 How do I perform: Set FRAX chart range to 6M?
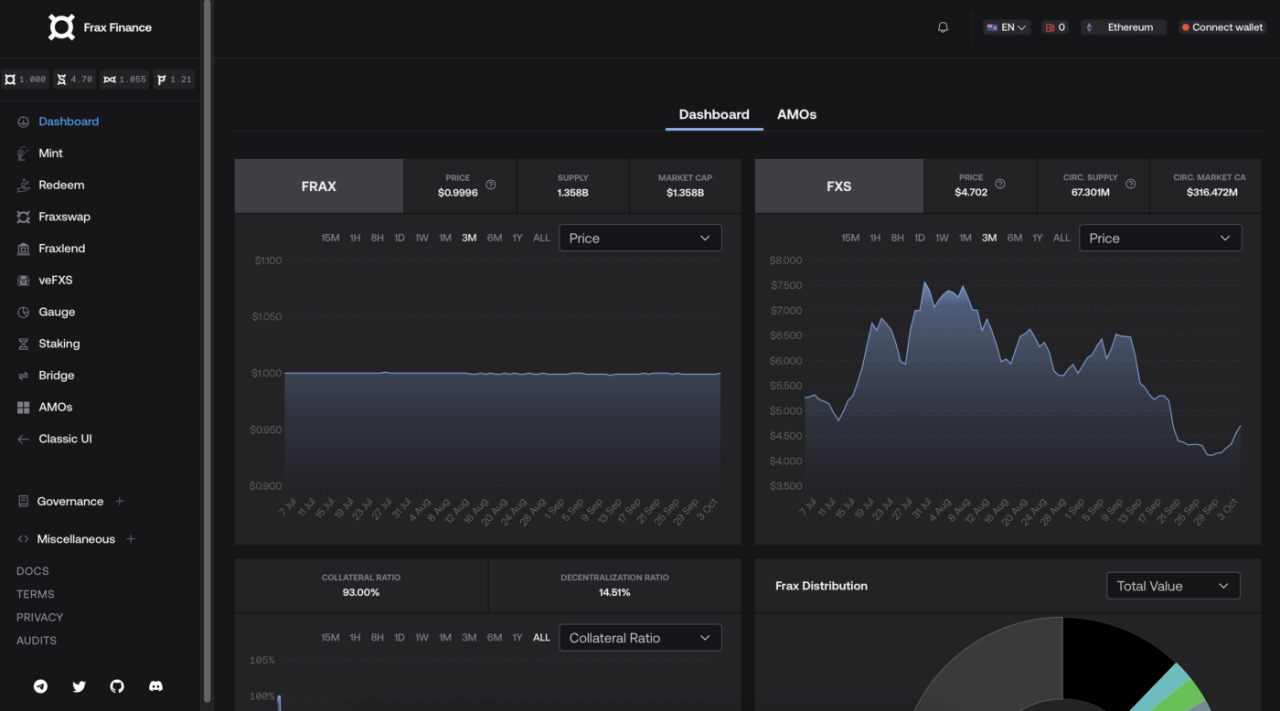pos(494,238)
